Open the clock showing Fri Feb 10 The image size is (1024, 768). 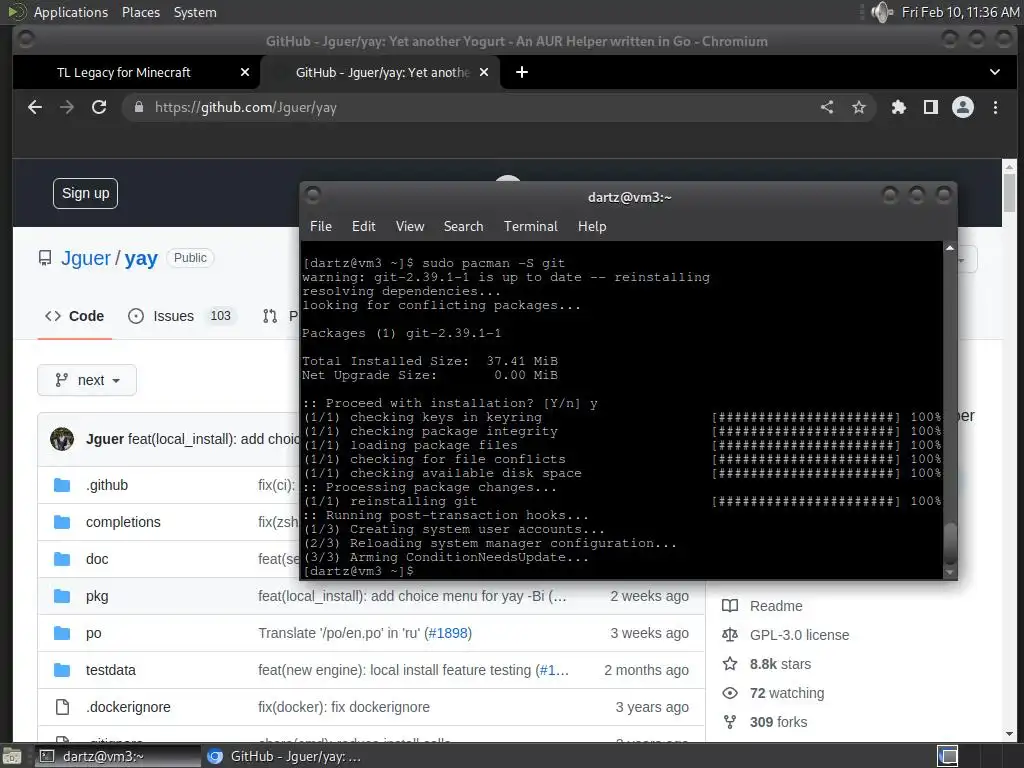pyautogui.click(x=960, y=12)
